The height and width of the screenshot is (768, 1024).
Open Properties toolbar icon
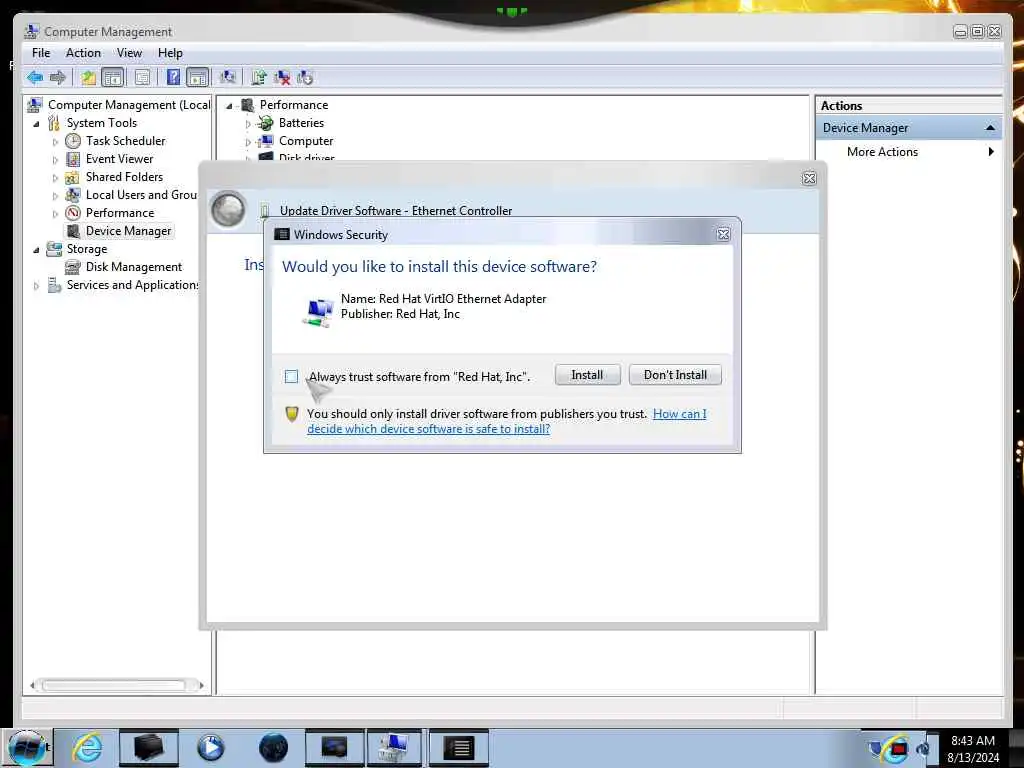coord(142,78)
